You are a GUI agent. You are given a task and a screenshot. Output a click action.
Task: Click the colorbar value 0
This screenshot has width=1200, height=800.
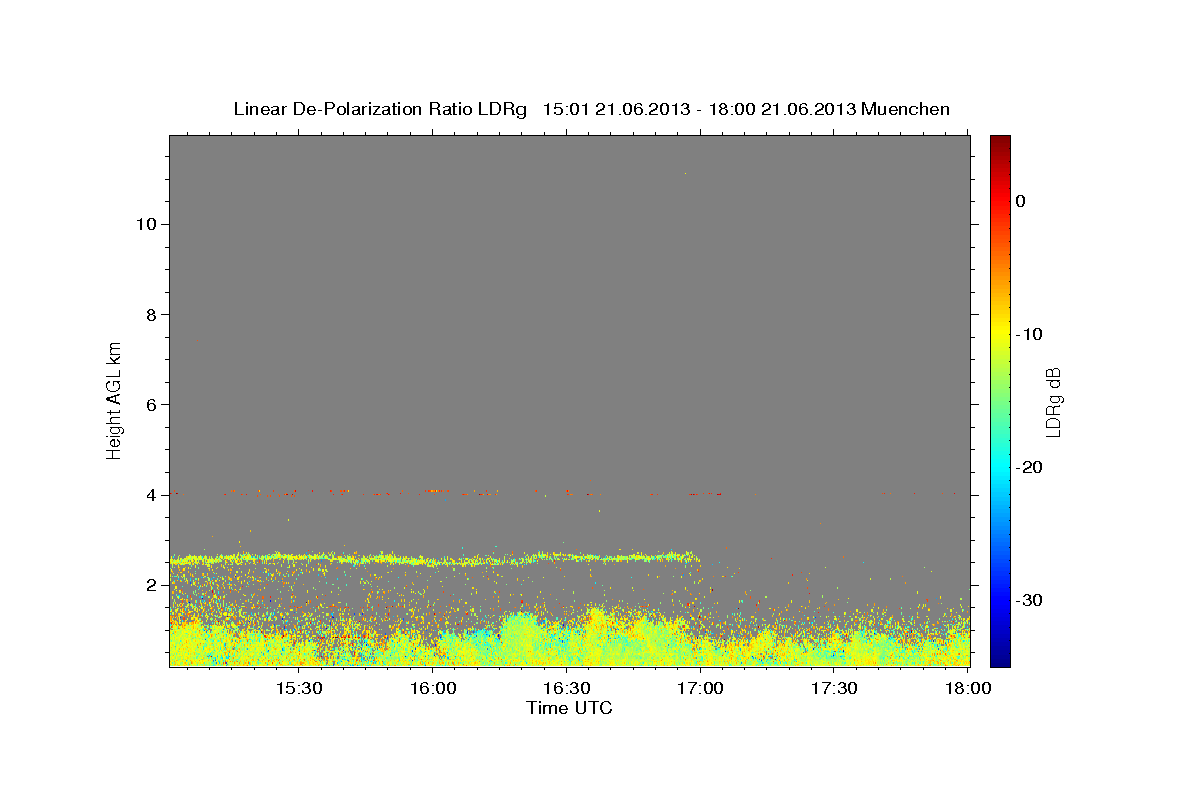click(x=1020, y=201)
